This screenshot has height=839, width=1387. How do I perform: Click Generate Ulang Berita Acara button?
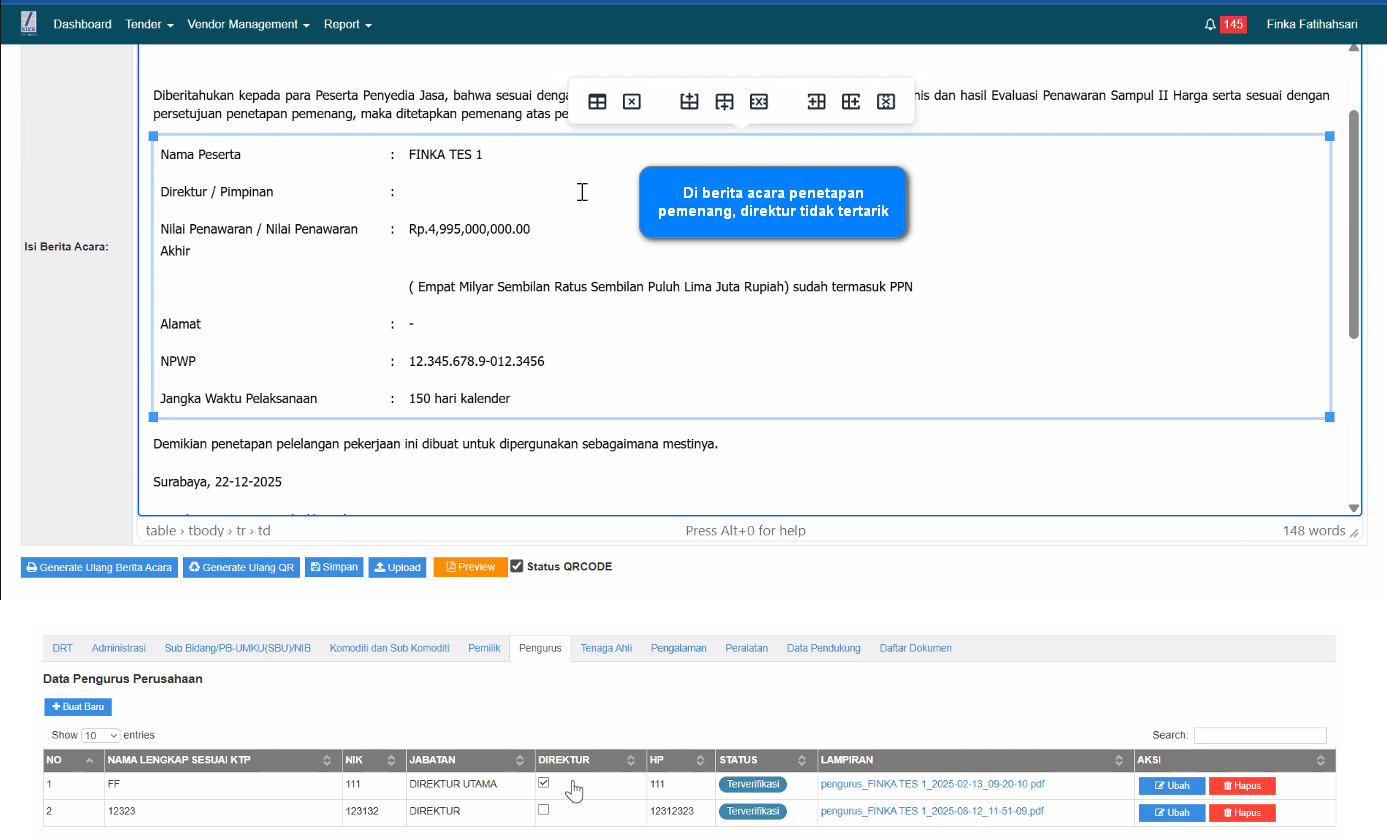(x=99, y=567)
